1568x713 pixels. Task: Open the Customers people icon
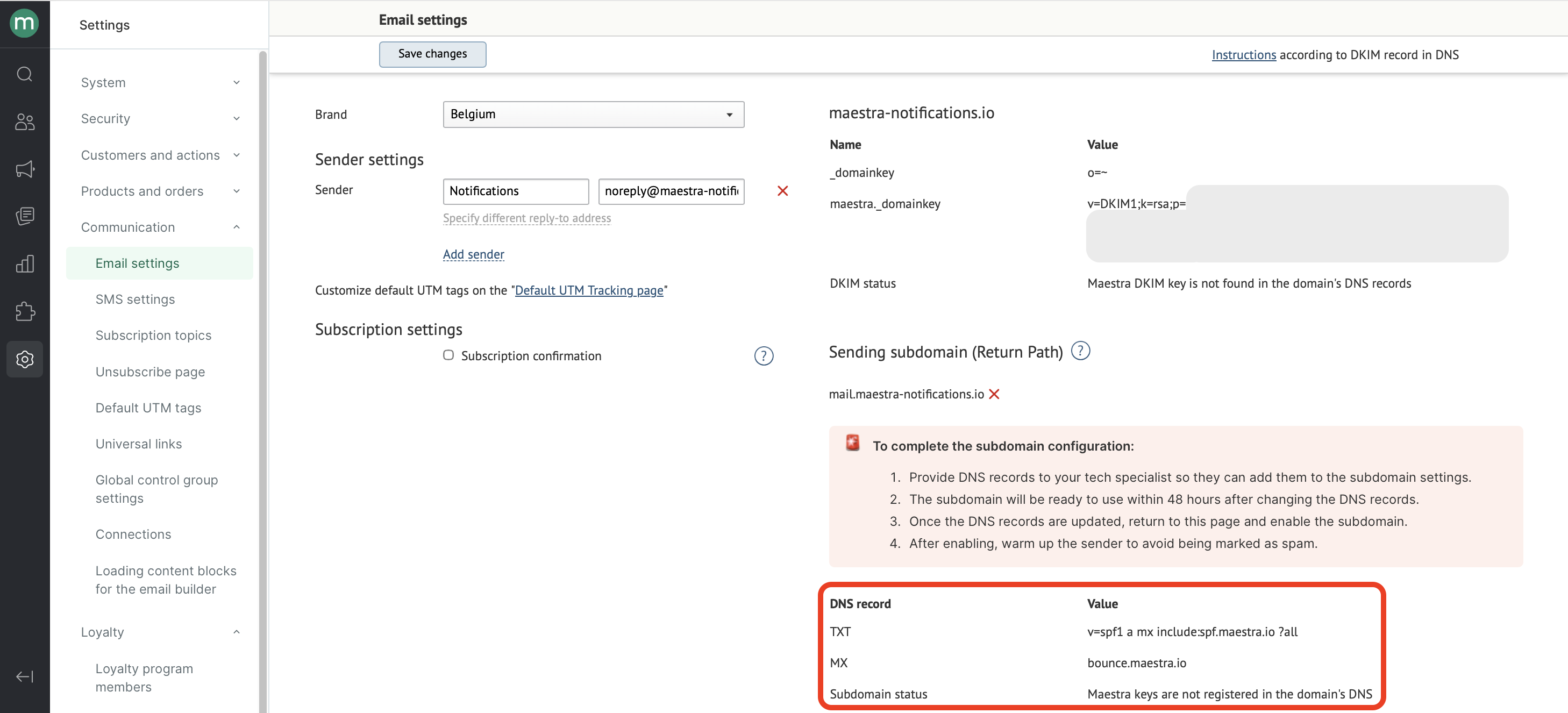point(24,122)
